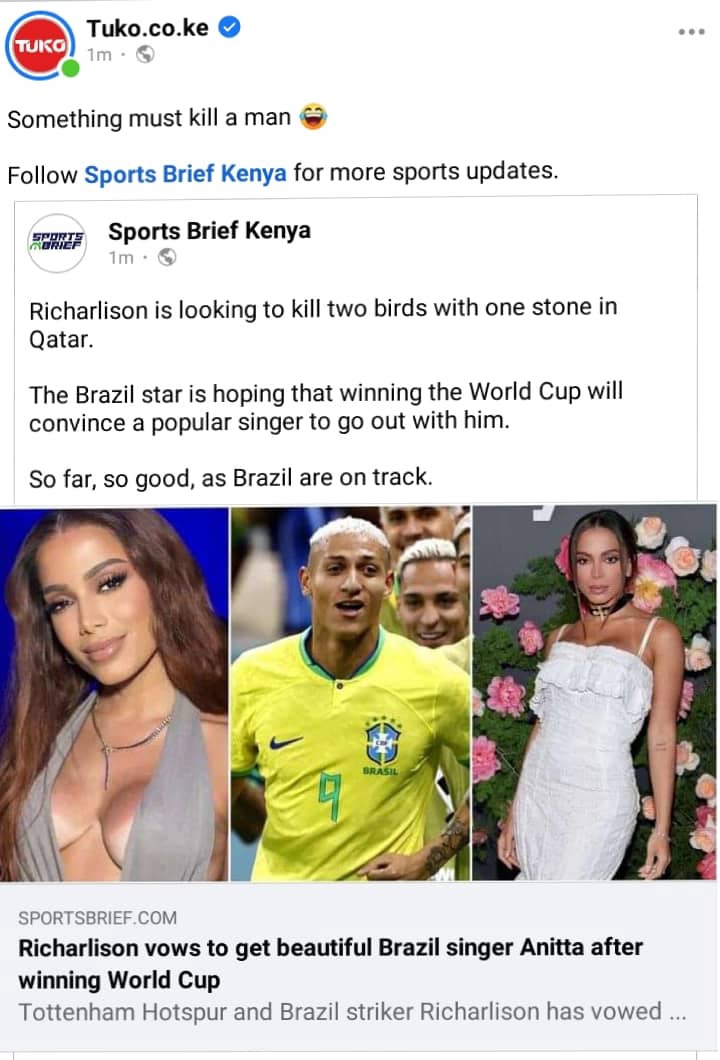View the left photo of woman in grey top
Screen dimensions: 720x1060
point(114,694)
